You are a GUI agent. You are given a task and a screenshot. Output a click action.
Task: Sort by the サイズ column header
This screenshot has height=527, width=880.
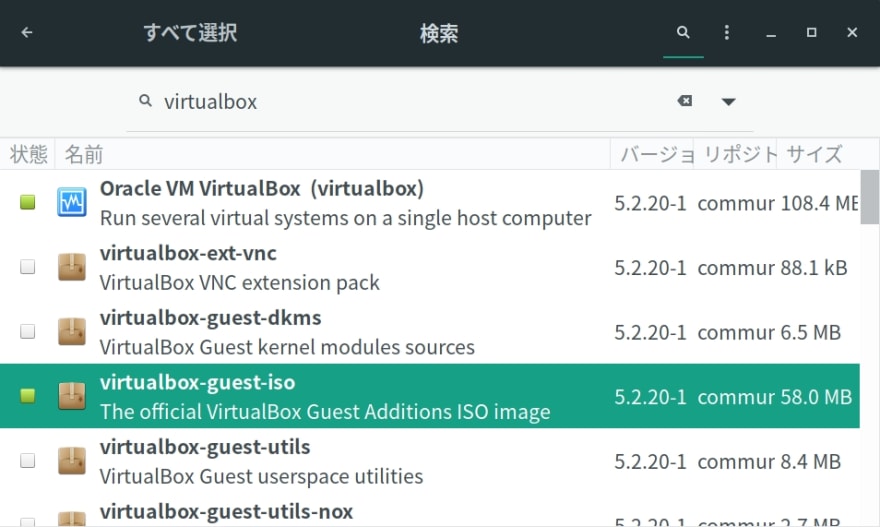tap(818, 154)
